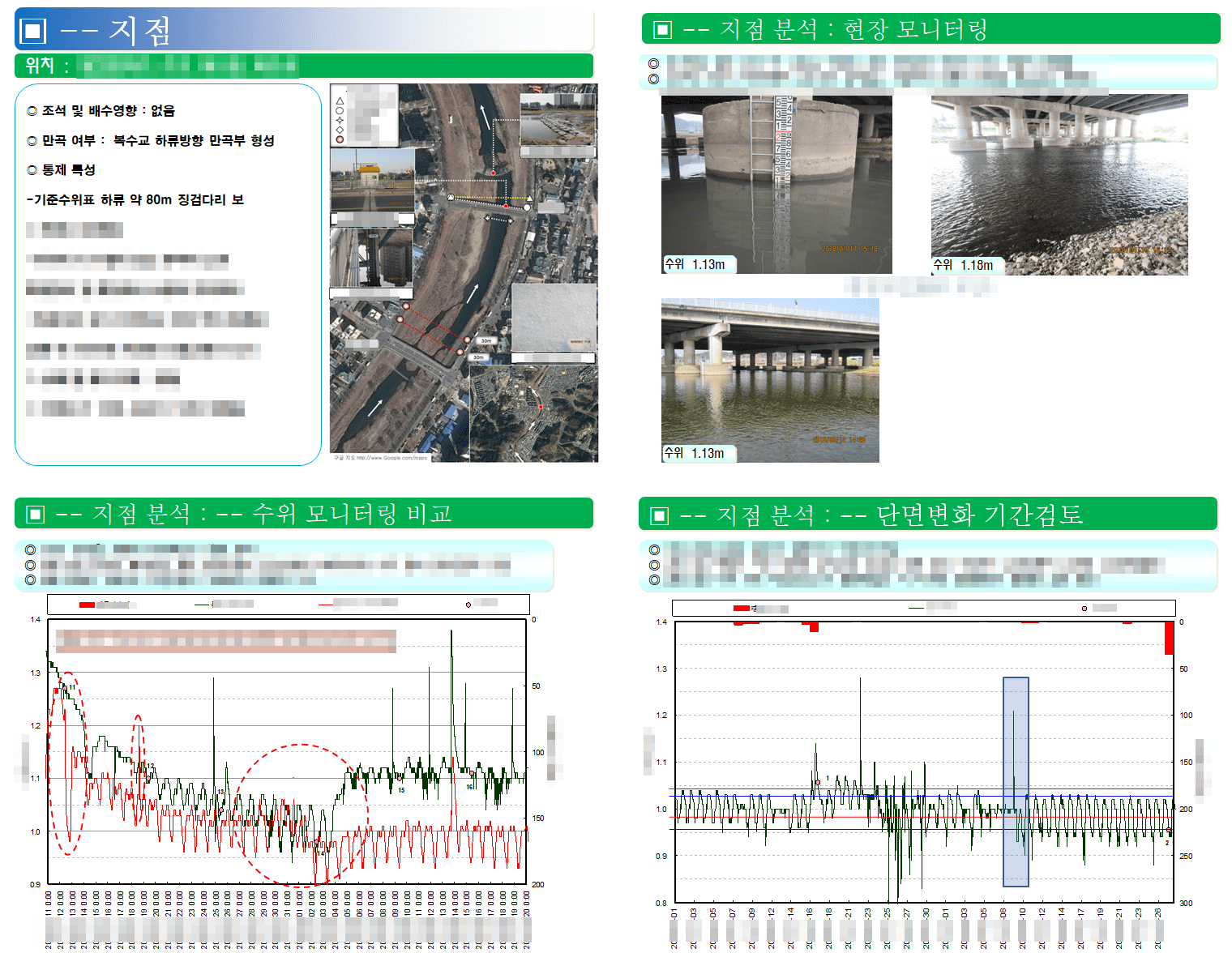Screen dimensions: 1232x953
Task: Click the star symbol in the map legend
Action: point(339,121)
